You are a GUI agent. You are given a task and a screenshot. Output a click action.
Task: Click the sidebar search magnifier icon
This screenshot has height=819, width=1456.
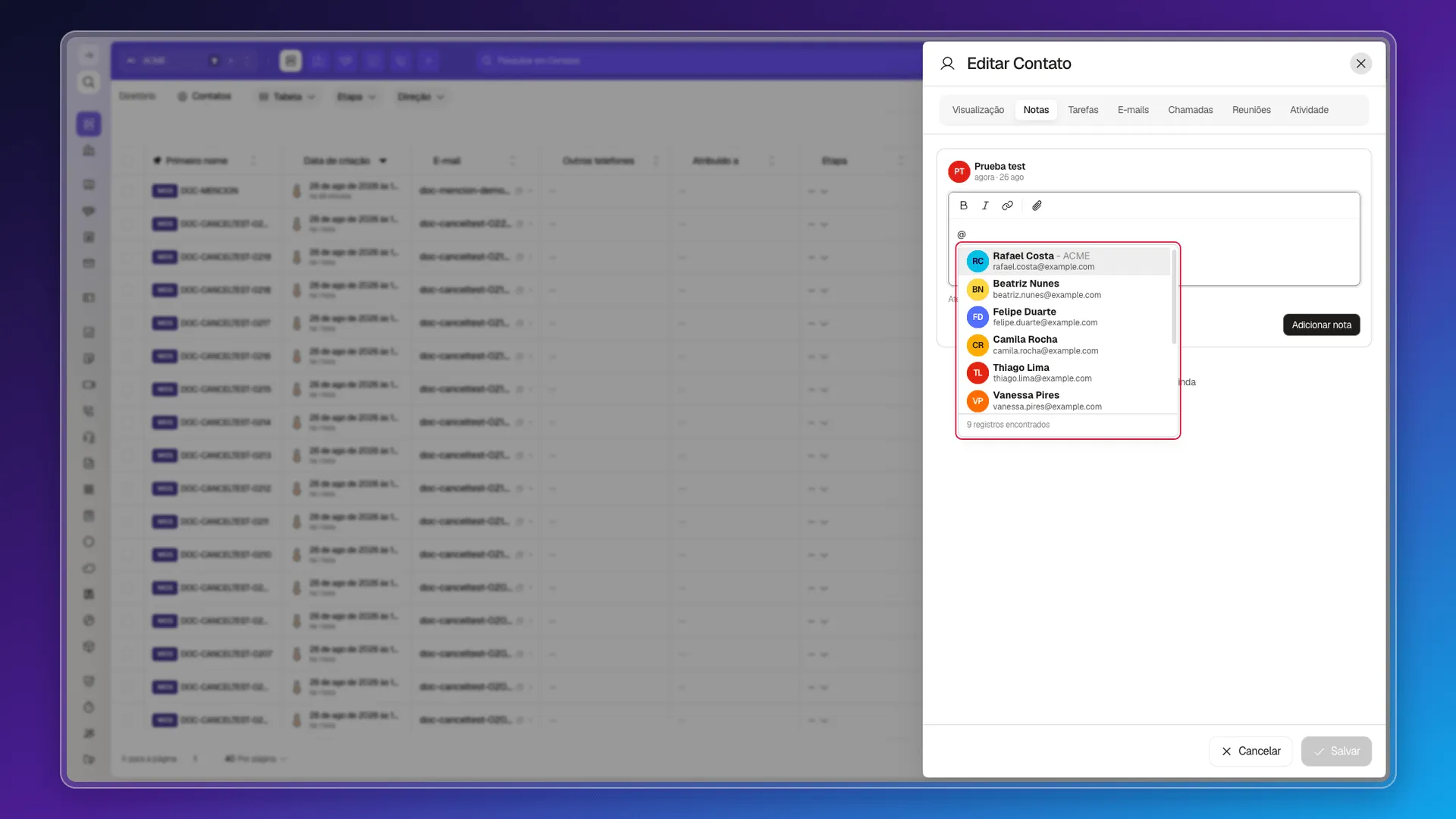coord(89,82)
